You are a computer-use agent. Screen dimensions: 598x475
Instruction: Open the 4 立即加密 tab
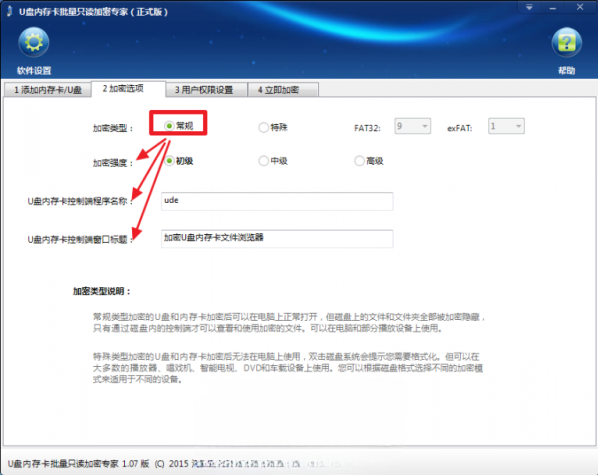click(x=283, y=90)
